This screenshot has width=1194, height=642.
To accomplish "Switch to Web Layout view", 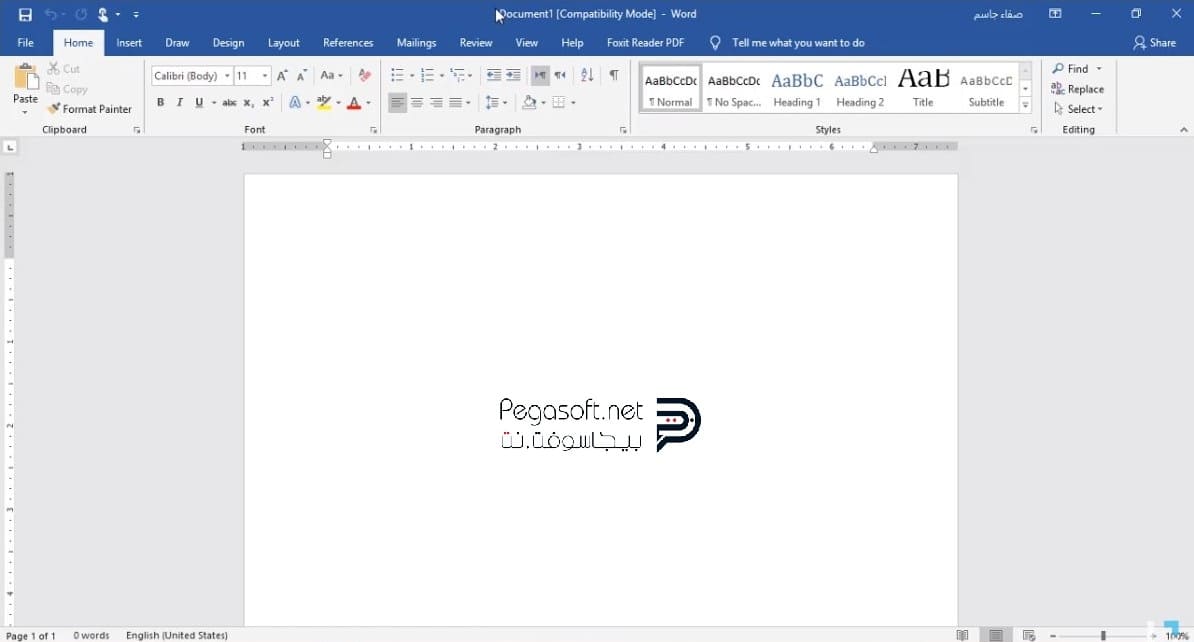I will click(x=1029, y=635).
